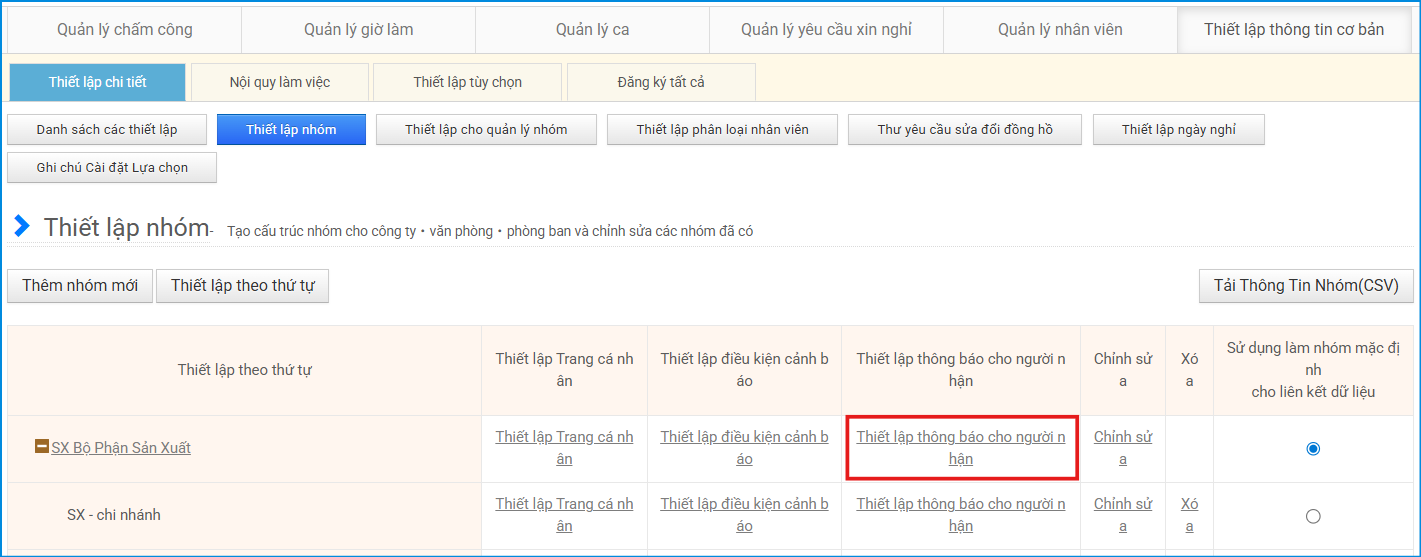Go to the Quản lý yêu cầu xin nghỉ tab
Screen dimensions: 1421x557
click(826, 29)
